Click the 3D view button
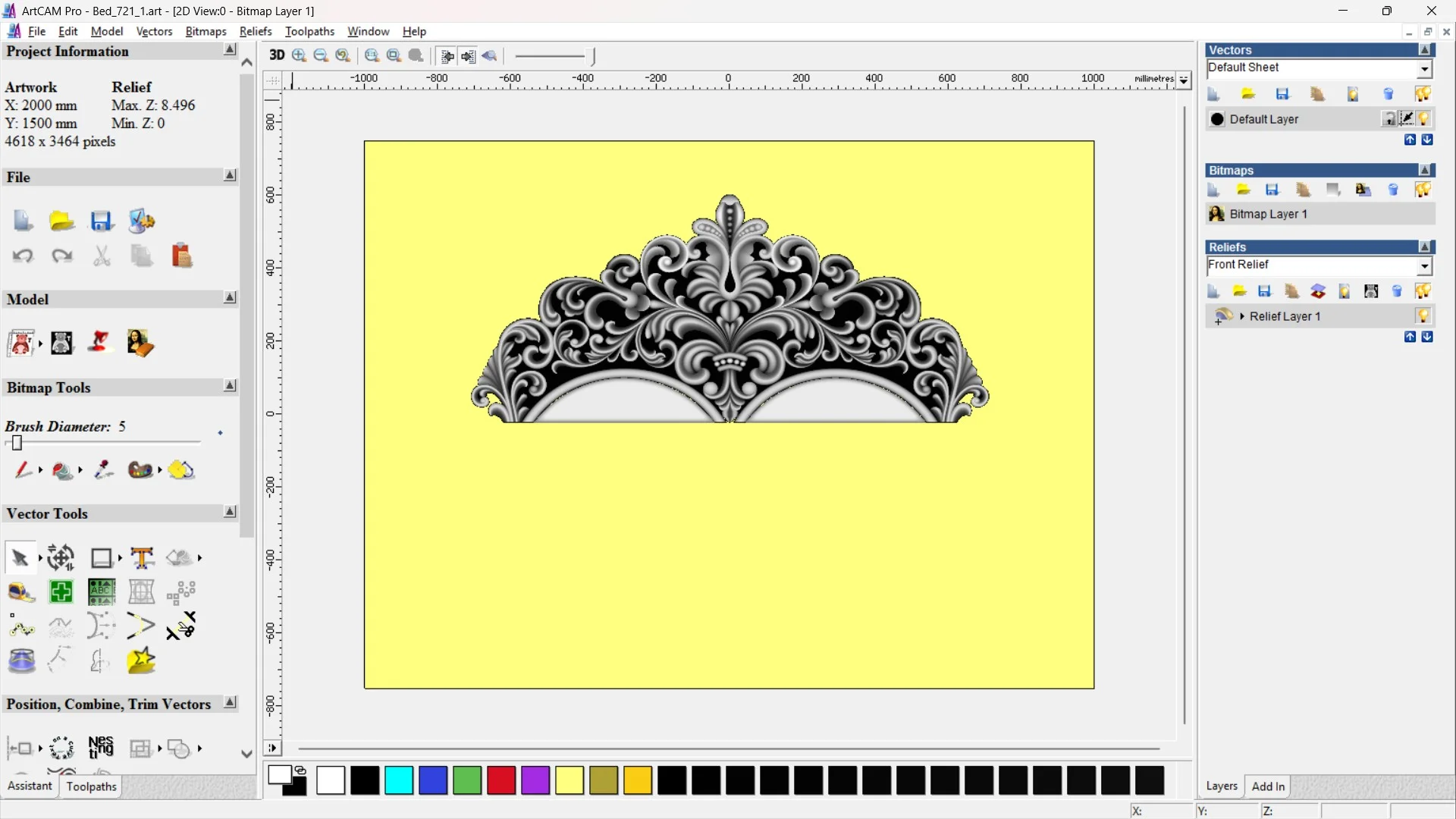The width and height of the screenshot is (1456, 819). click(x=277, y=55)
